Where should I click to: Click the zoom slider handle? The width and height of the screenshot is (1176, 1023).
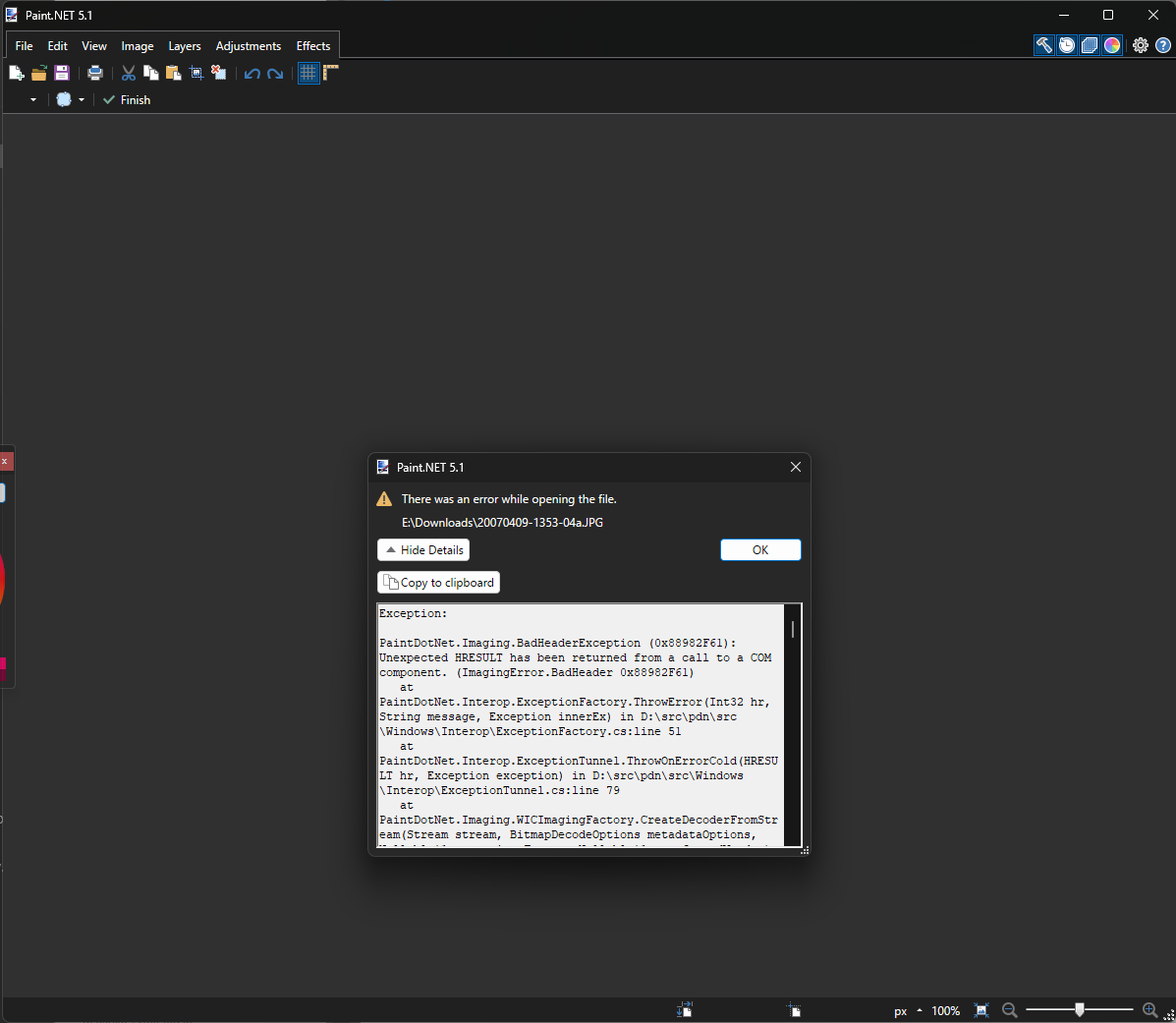1080,1009
